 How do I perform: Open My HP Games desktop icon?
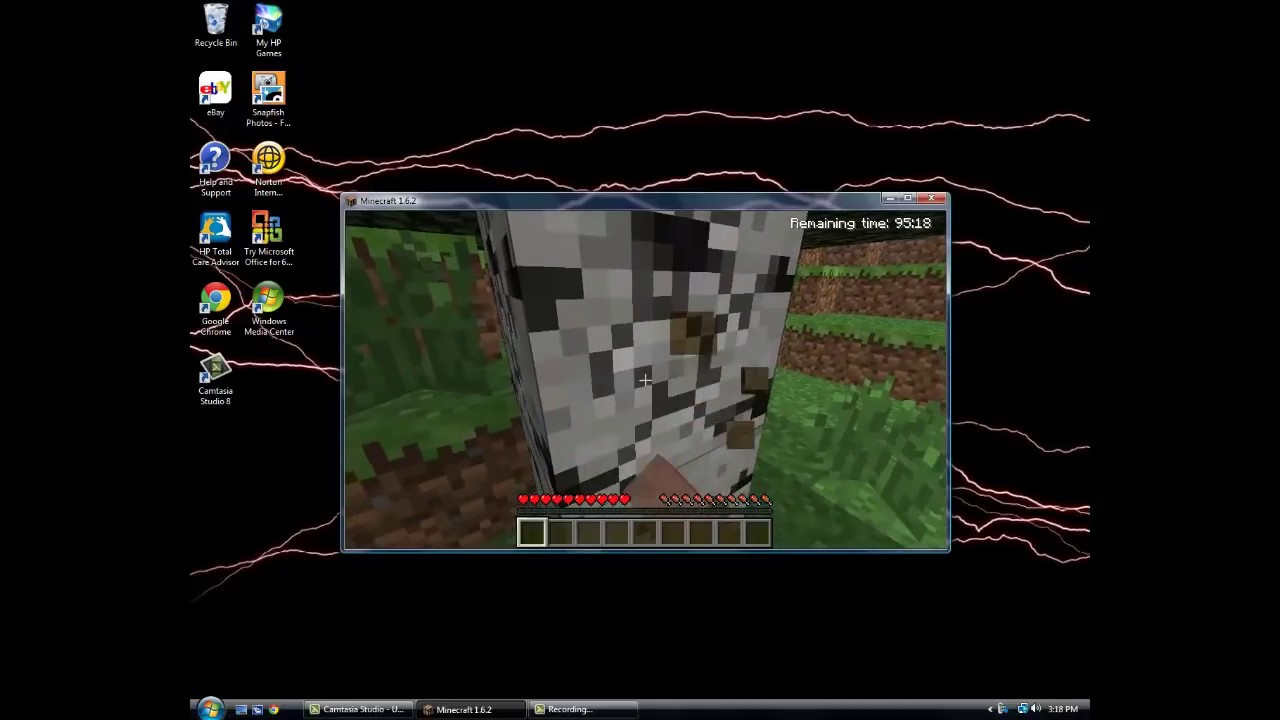coord(268,30)
